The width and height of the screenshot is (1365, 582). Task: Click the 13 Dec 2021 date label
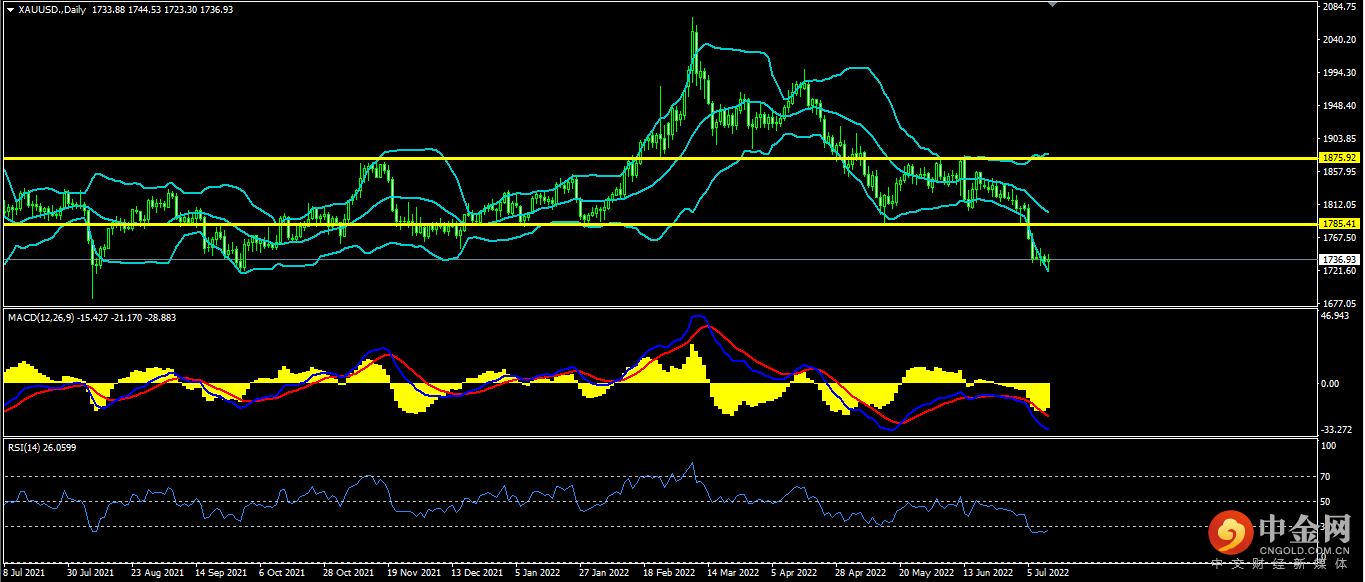point(477,574)
